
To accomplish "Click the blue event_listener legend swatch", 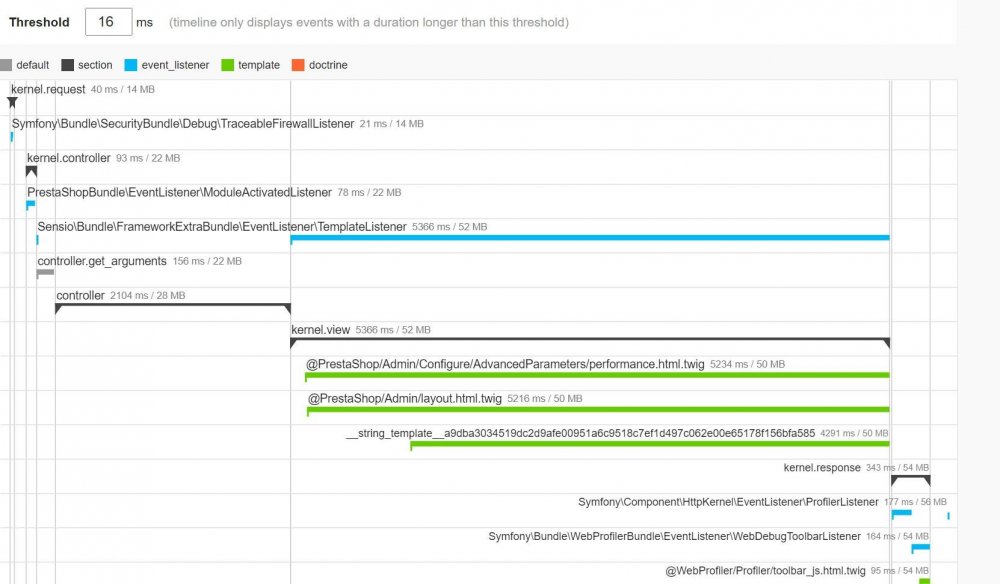I will tap(131, 65).
